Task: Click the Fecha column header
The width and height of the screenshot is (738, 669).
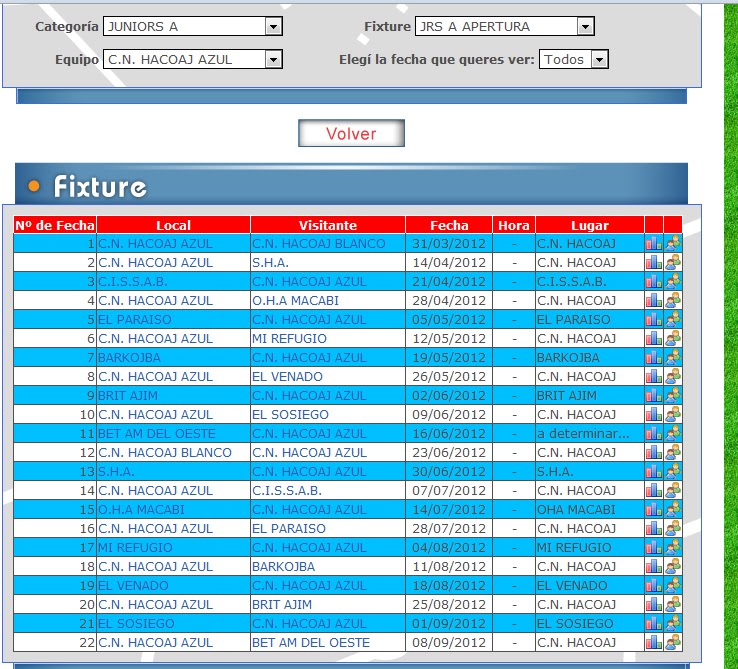Action: pyautogui.click(x=449, y=225)
